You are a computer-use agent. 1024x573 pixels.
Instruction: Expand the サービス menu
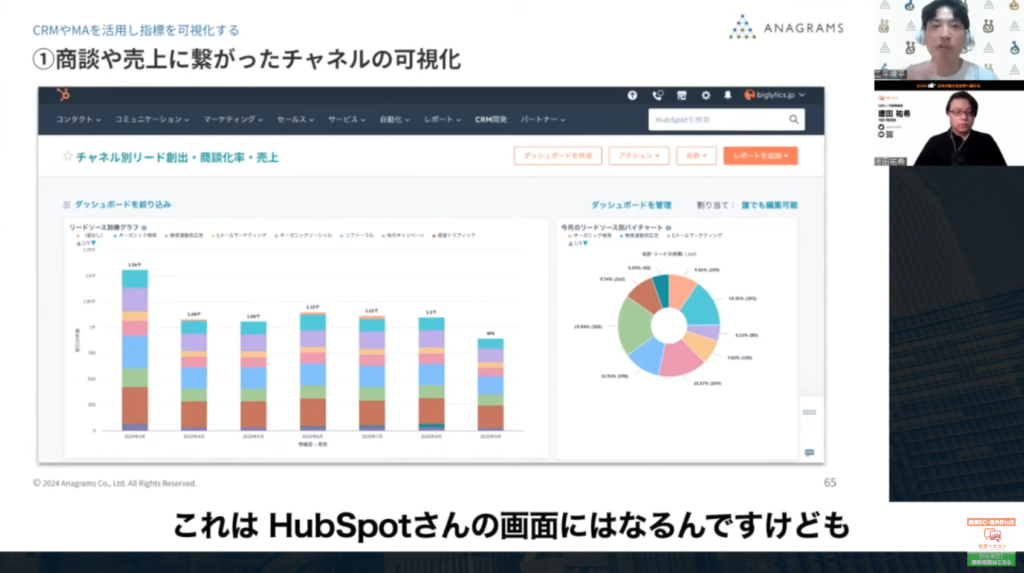click(347, 120)
